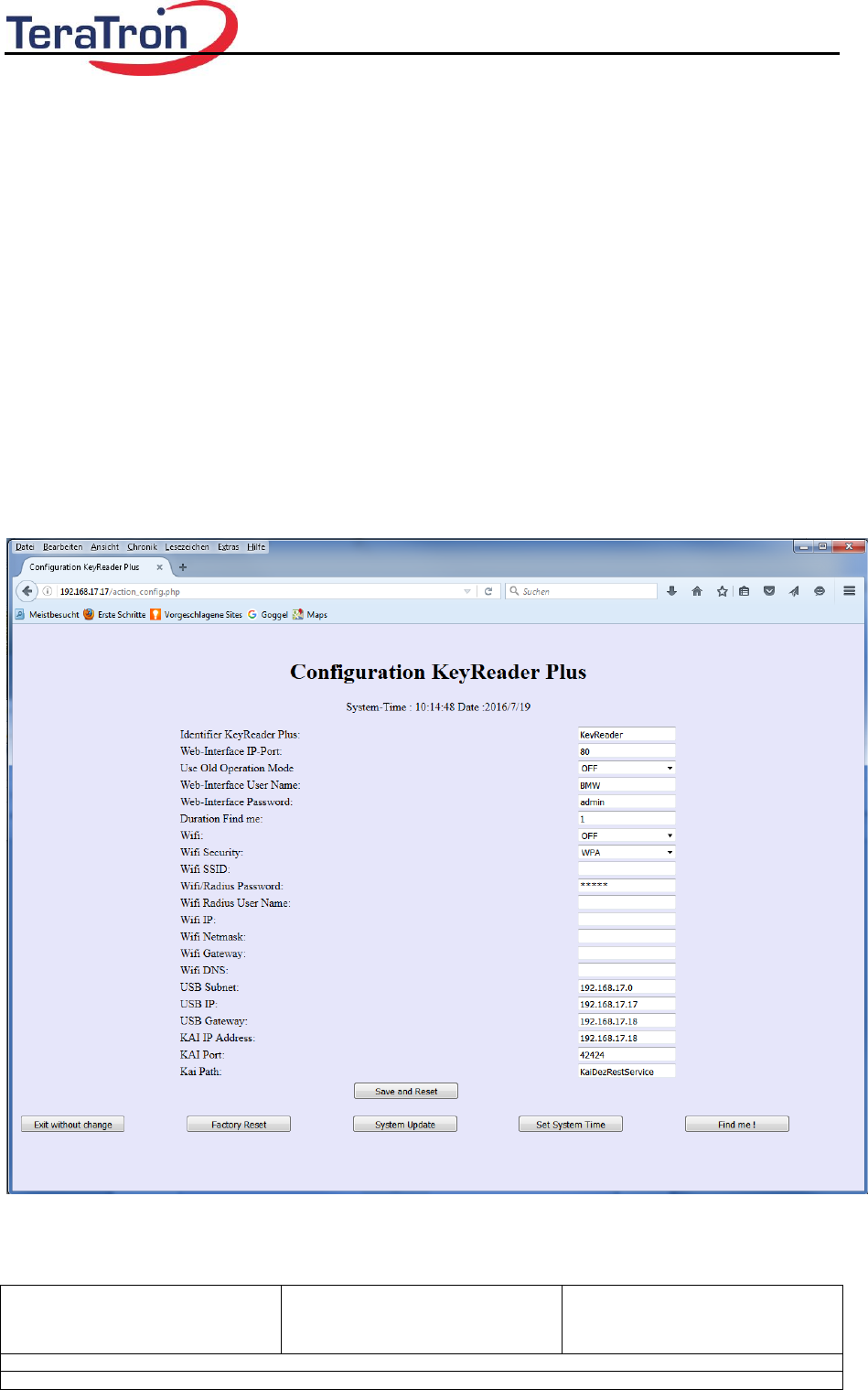Go to the browser home icon

[697, 591]
